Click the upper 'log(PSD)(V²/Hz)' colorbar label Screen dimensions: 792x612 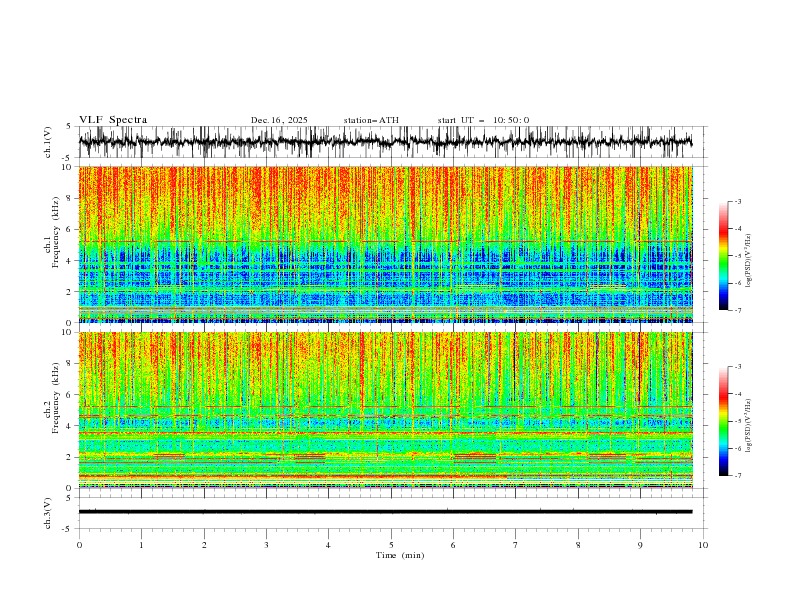[749, 262]
